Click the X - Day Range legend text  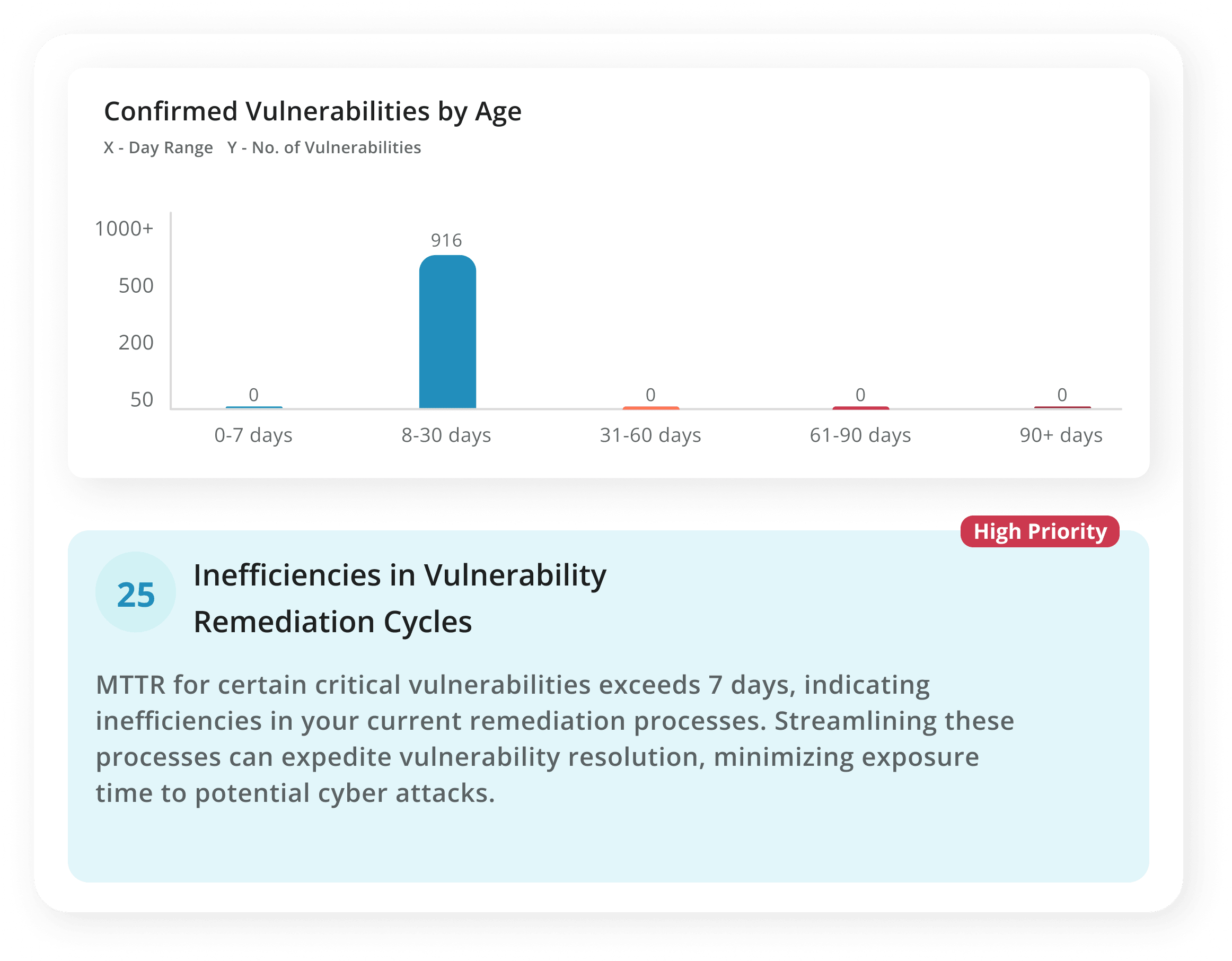(x=159, y=147)
